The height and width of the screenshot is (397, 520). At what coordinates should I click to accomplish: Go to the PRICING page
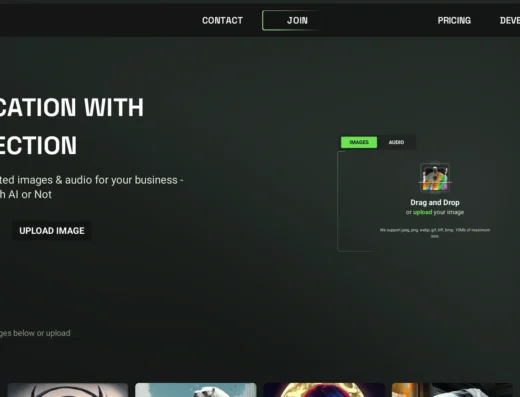tap(454, 21)
